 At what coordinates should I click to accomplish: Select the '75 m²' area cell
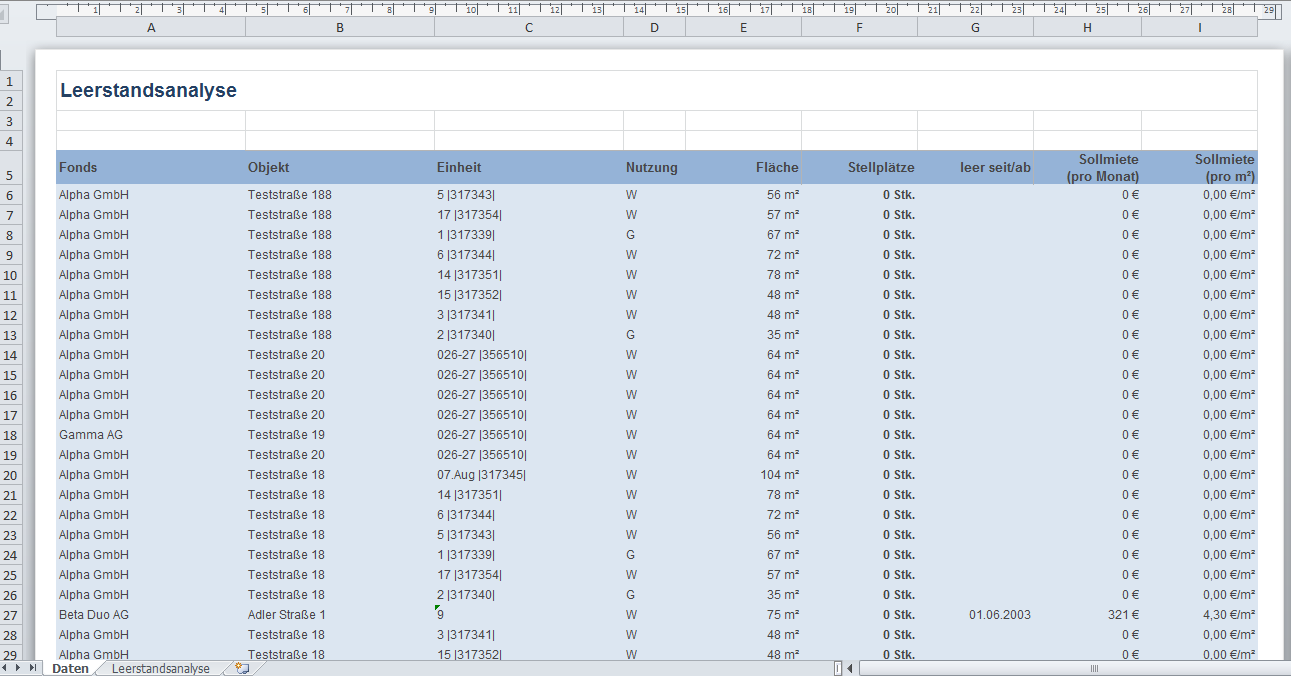tap(744, 615)
